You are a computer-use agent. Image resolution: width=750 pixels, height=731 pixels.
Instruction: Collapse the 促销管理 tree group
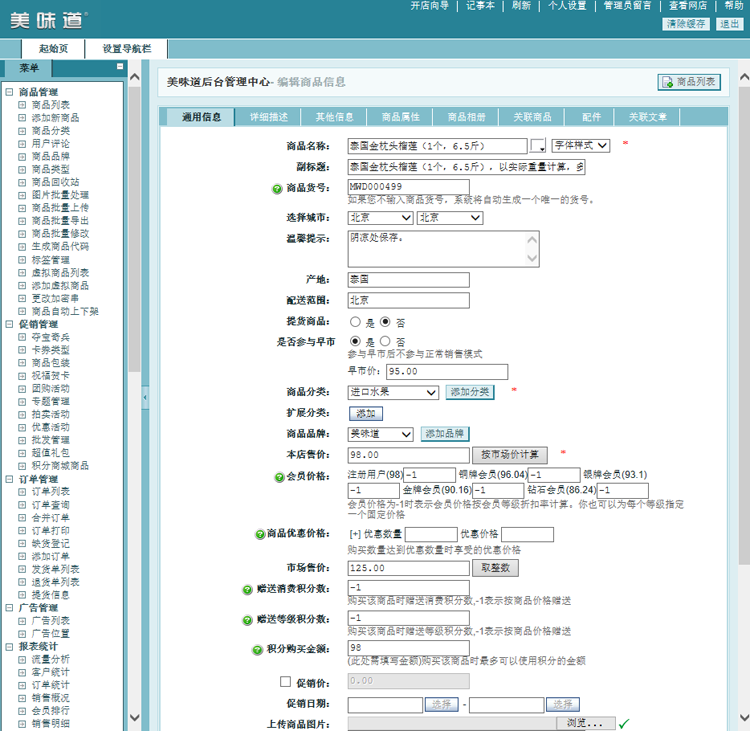point(9,324)
